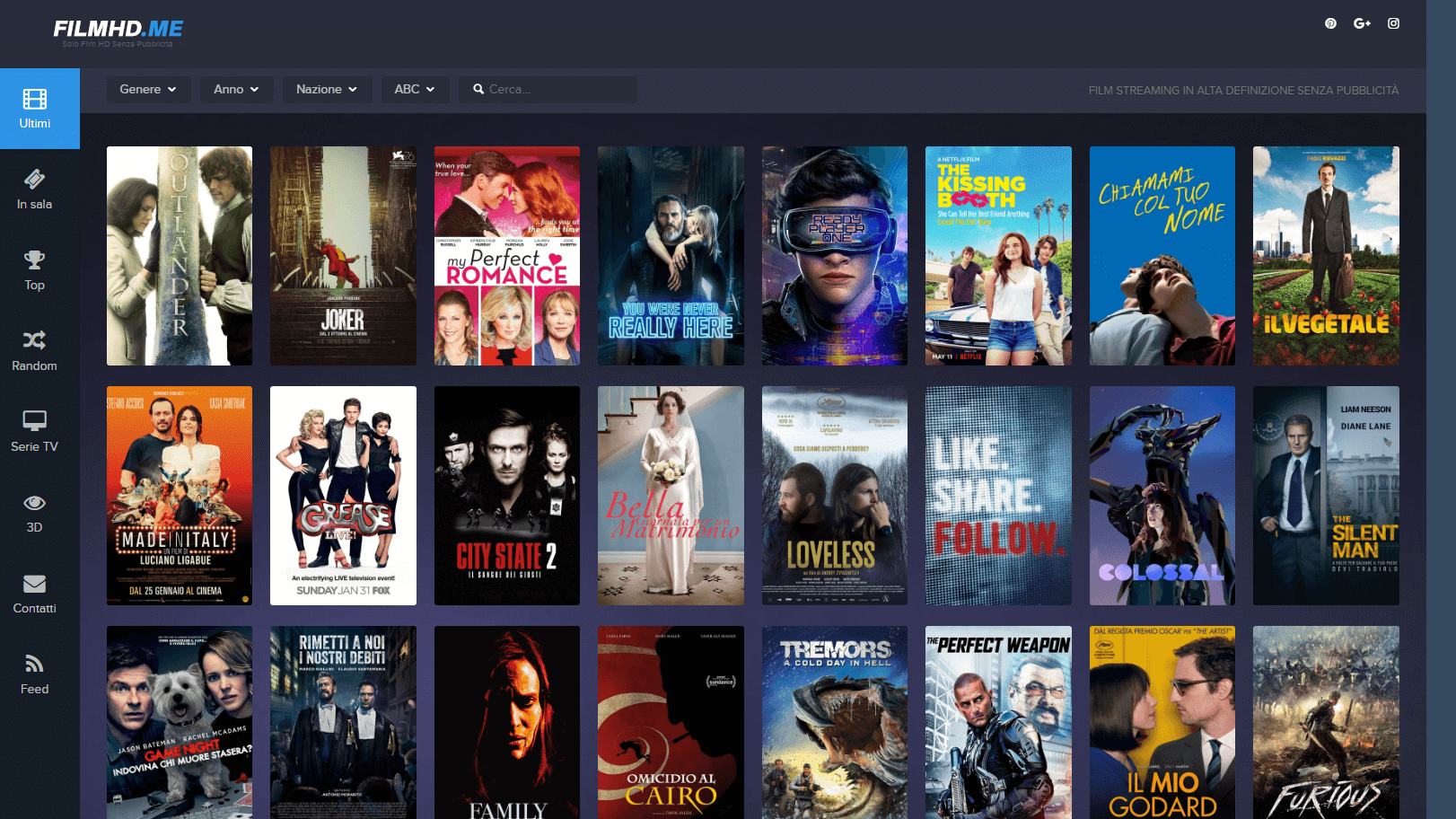Open the Il Mio Godard poster
This screenshot has height=819, width=1456.
pyautogui.click(x=1162, y=722)
